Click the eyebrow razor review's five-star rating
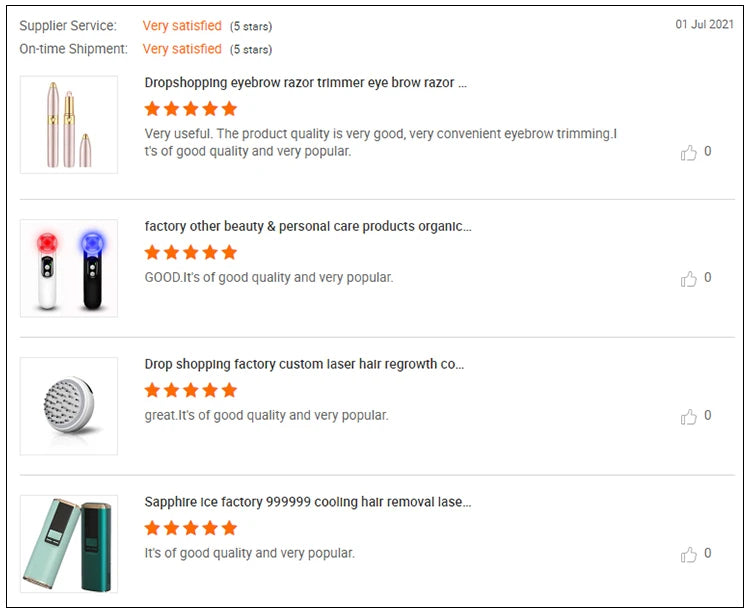Image resolution: width=750 pixels, height=612 pixels. pyautogui.click(x=191, y=109)
